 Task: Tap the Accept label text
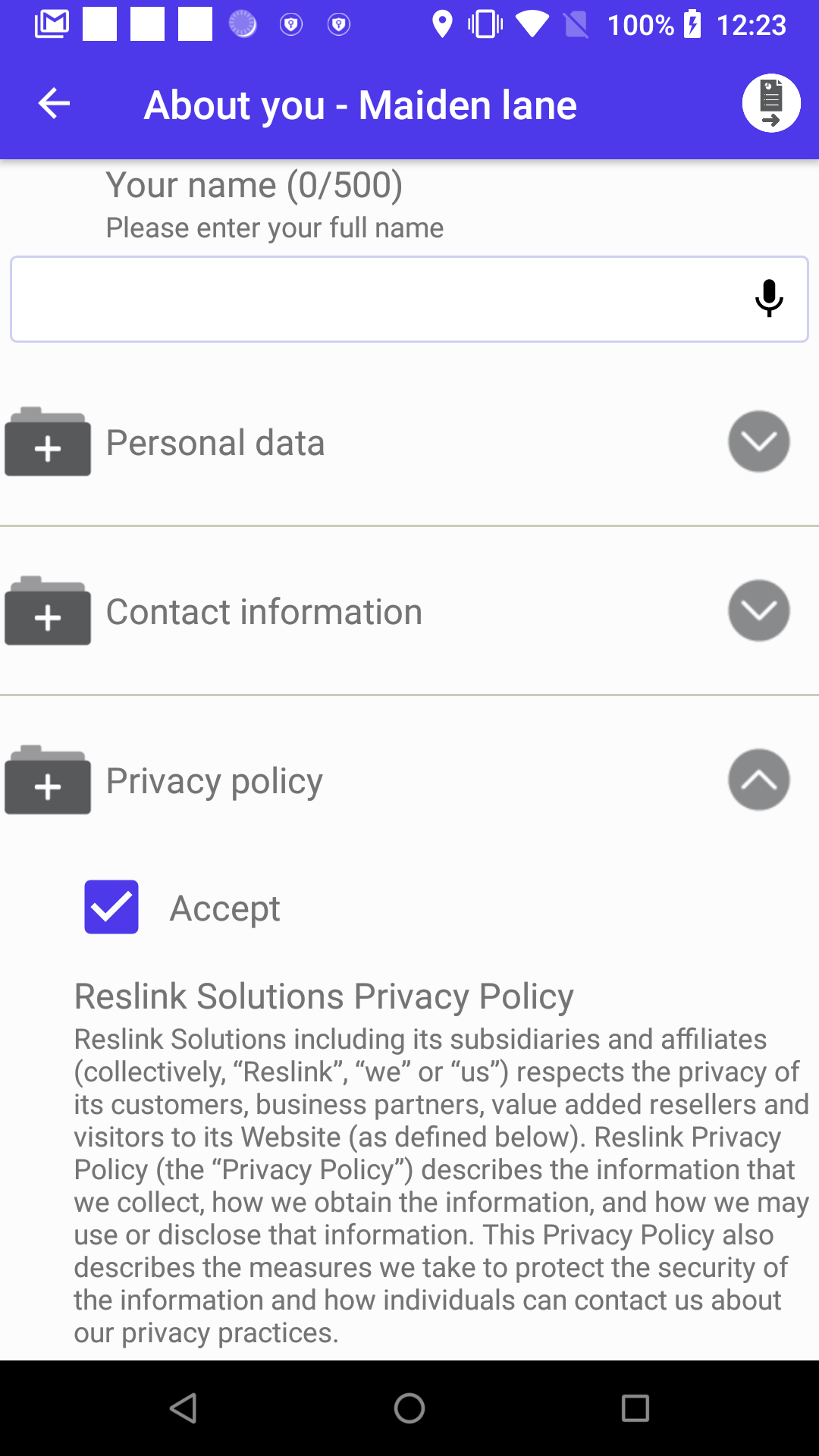(225, 908)
